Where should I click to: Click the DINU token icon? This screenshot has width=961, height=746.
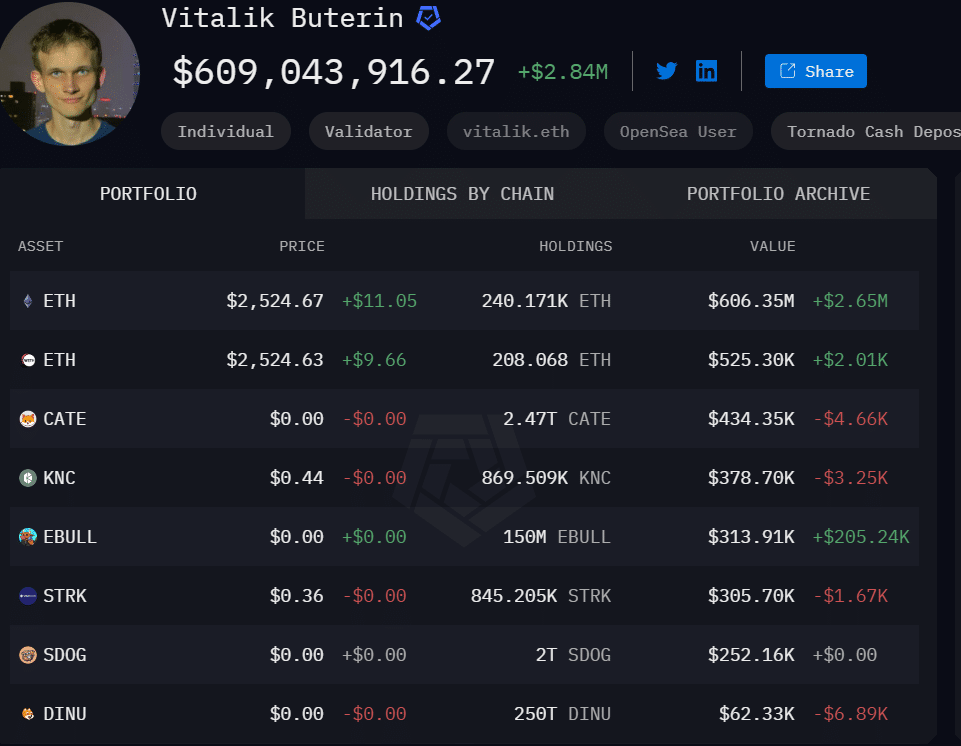tap(28, 714)
